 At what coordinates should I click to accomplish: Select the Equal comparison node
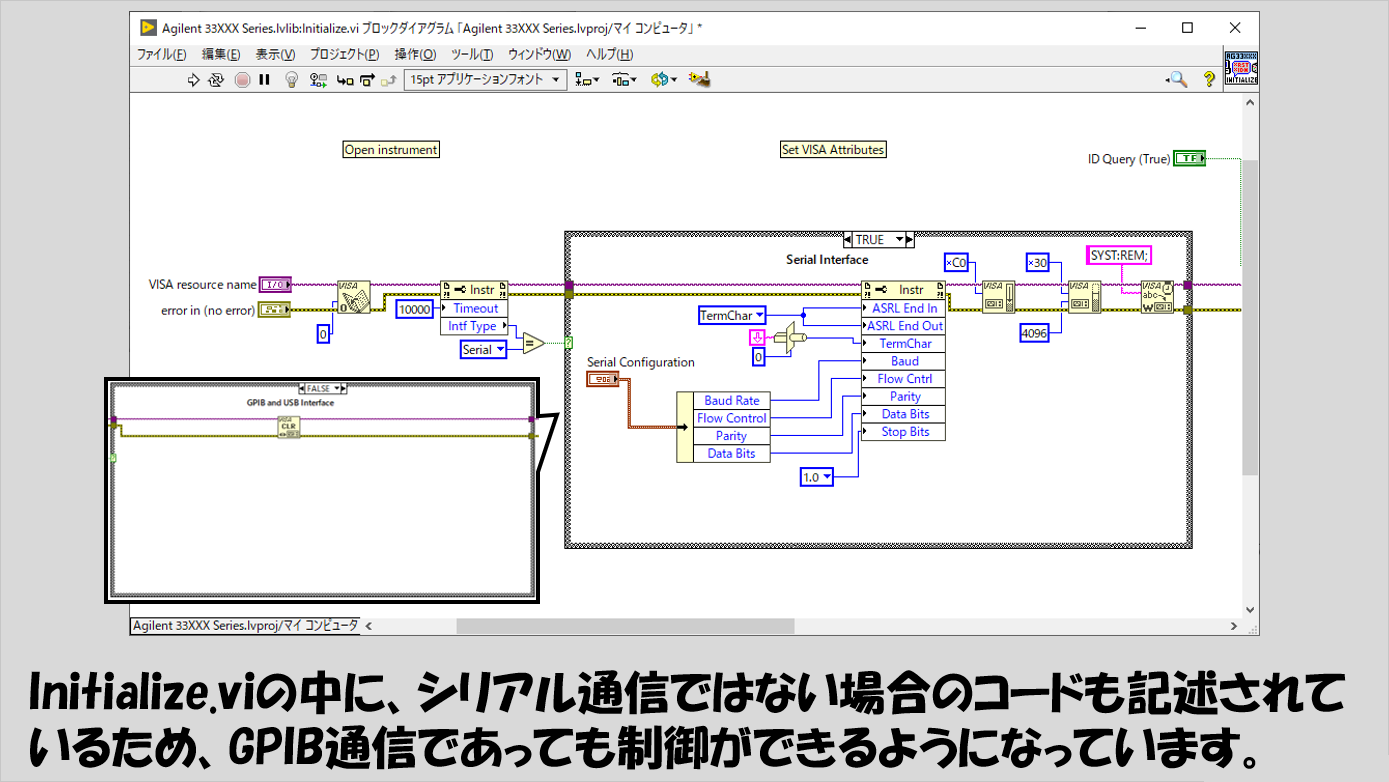pos(533,343)
